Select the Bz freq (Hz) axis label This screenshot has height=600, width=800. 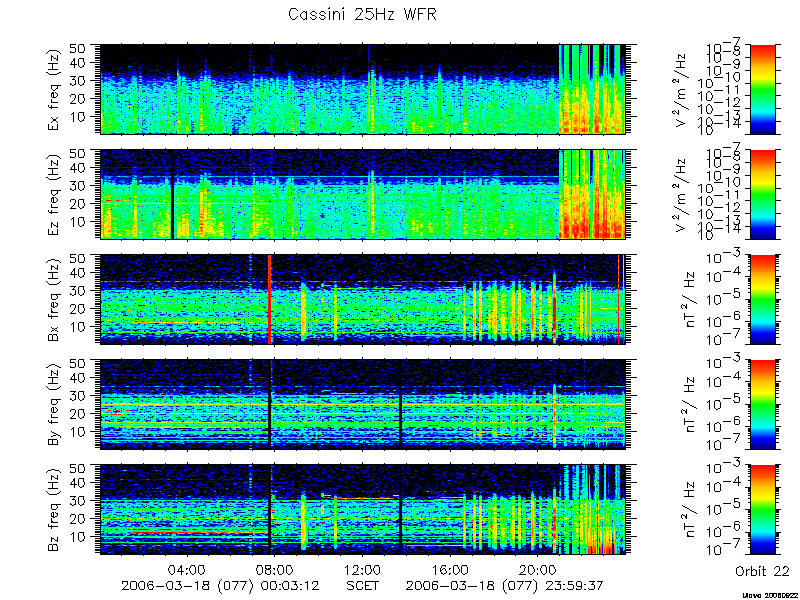coord(54,510)
